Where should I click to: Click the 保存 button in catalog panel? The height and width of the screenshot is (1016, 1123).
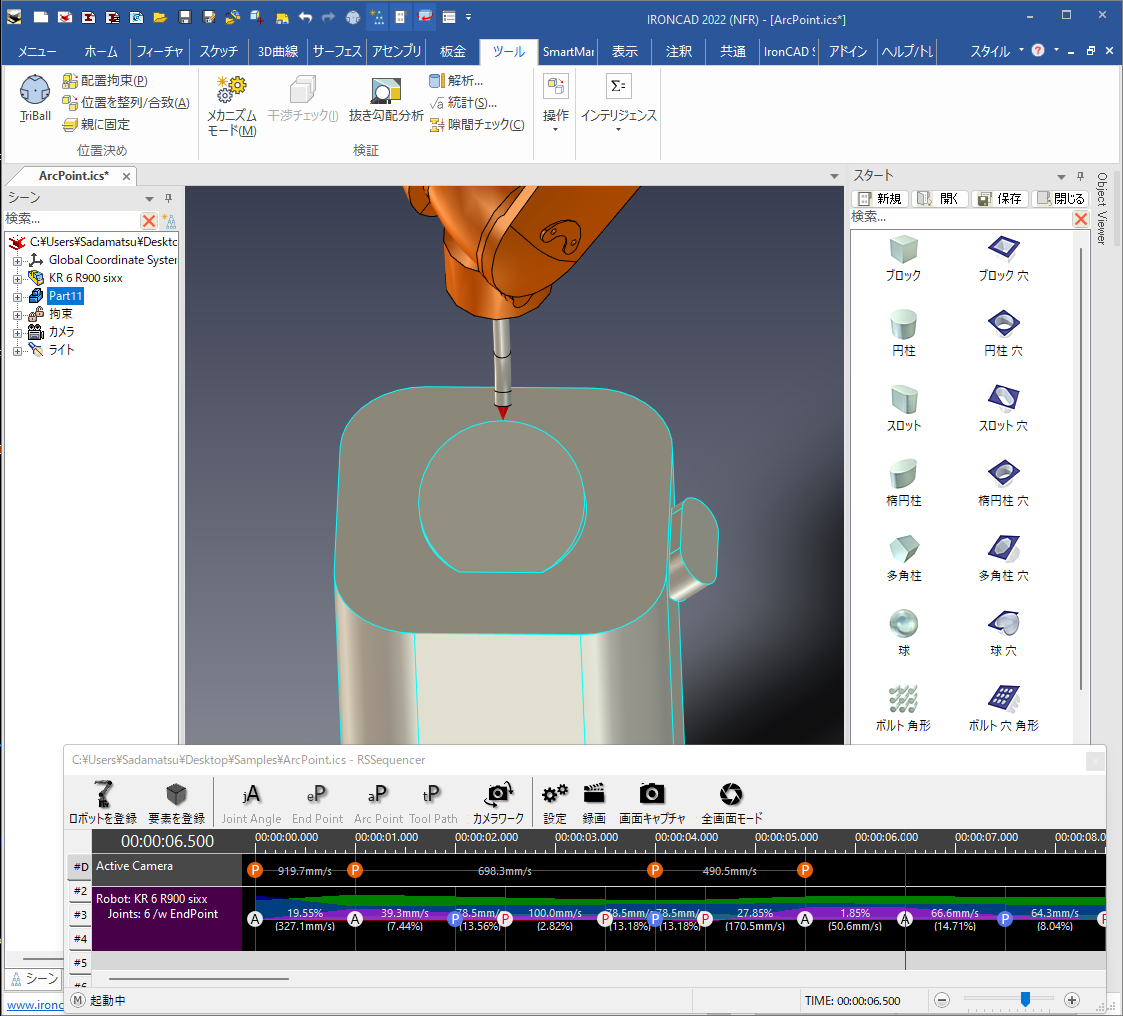[x=999, y=198]
